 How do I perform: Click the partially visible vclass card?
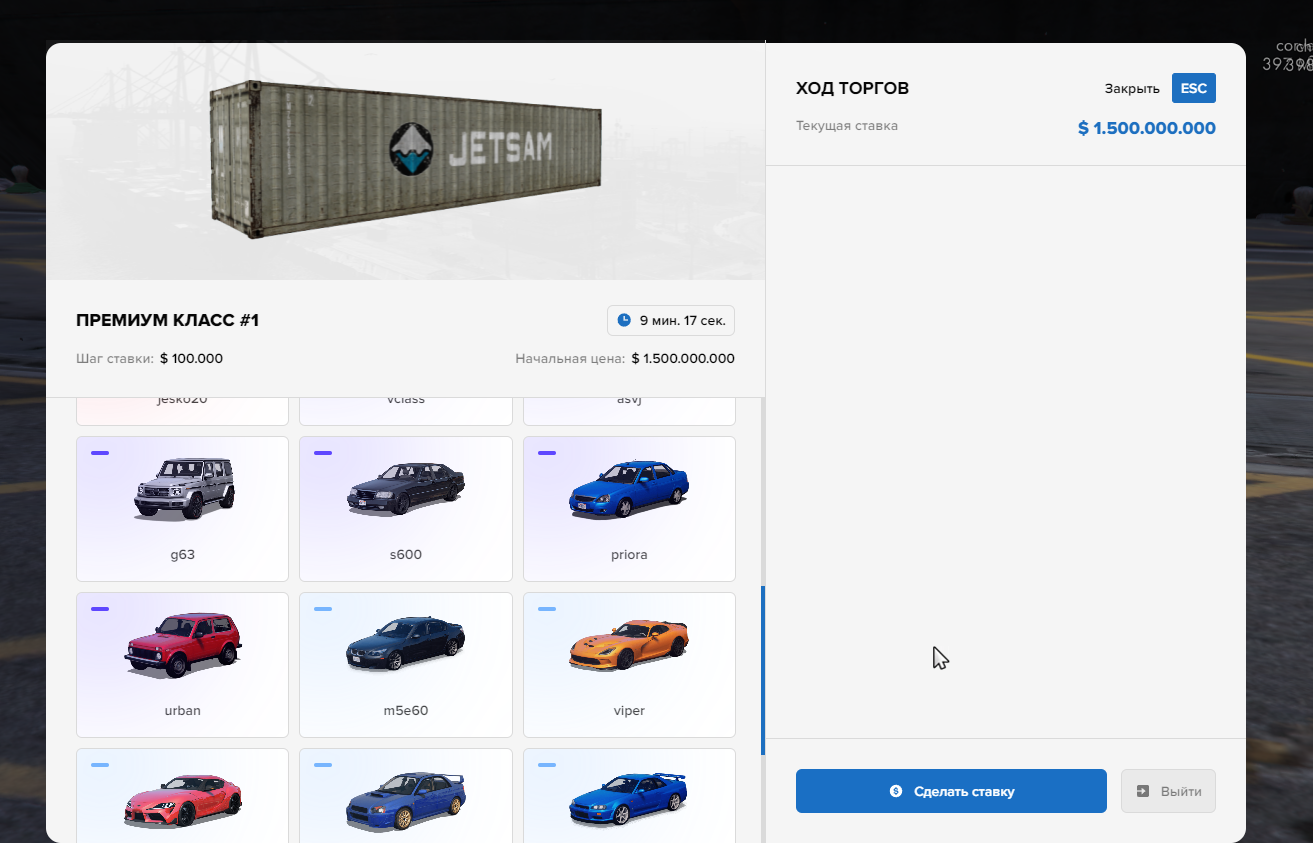tap(406, 411)
